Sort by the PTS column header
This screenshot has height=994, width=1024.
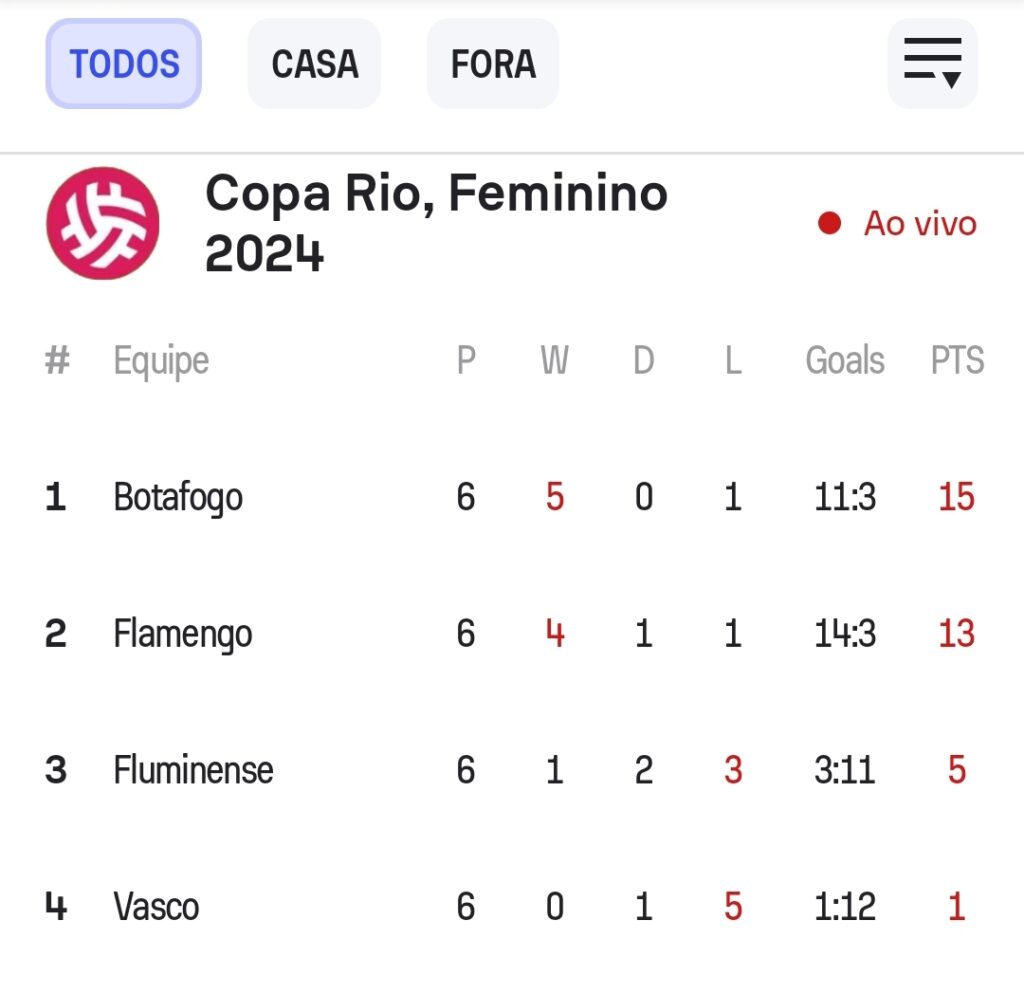coord(957,360)
